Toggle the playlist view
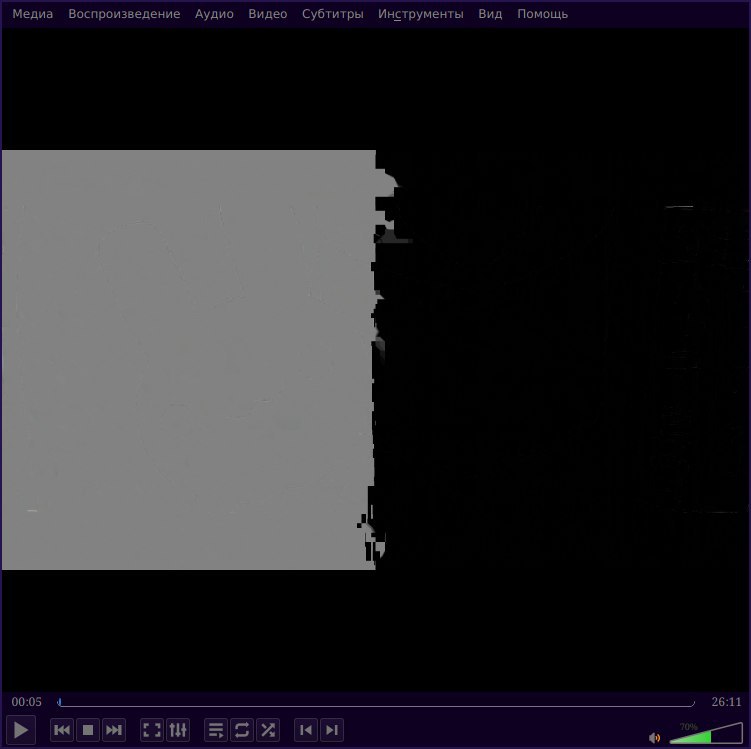 [216, 730]
